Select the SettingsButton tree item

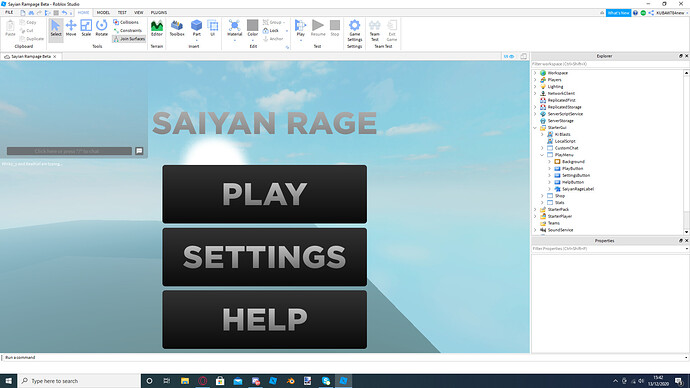point(576,176)
